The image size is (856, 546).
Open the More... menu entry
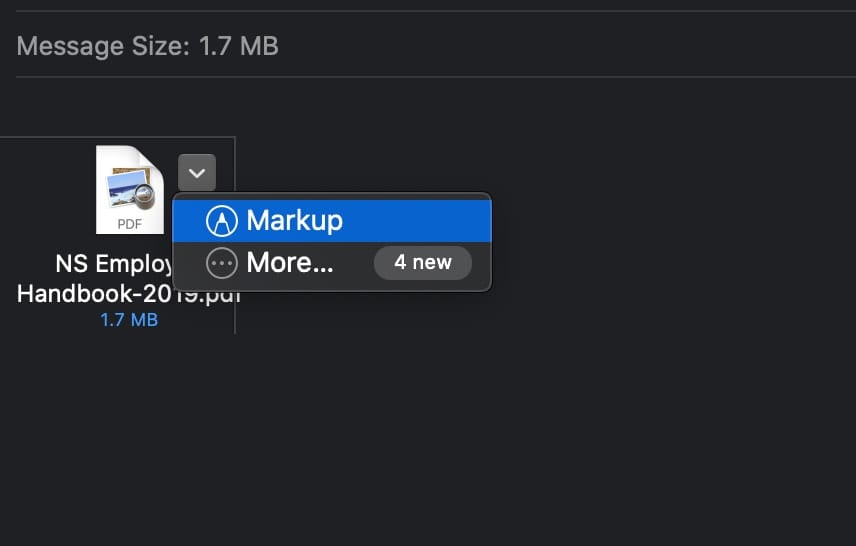289,263
